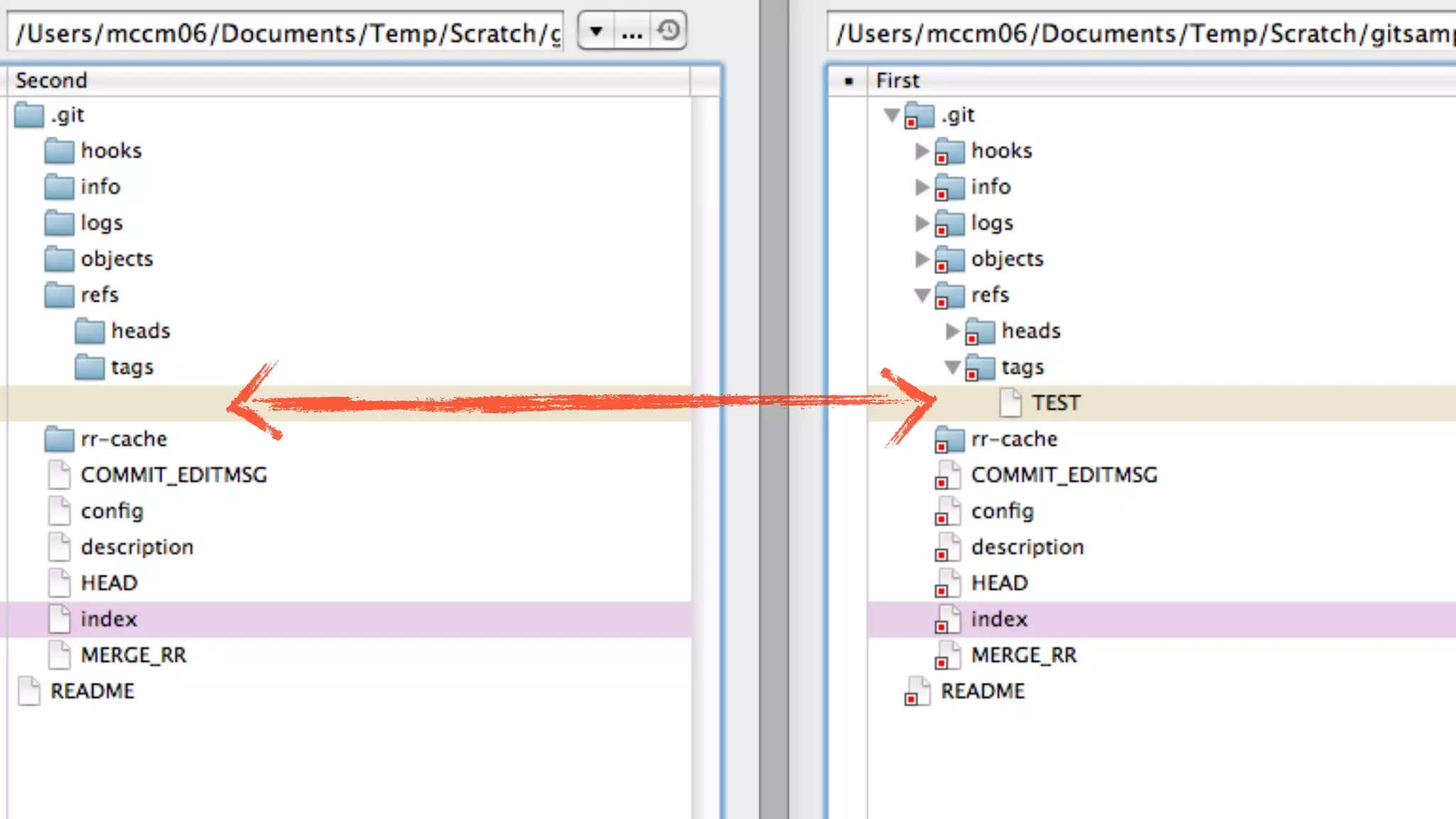Screen dimensions: 1456x819
Task: Select the TEST file icon under tags
Action: click(1010, 403)
